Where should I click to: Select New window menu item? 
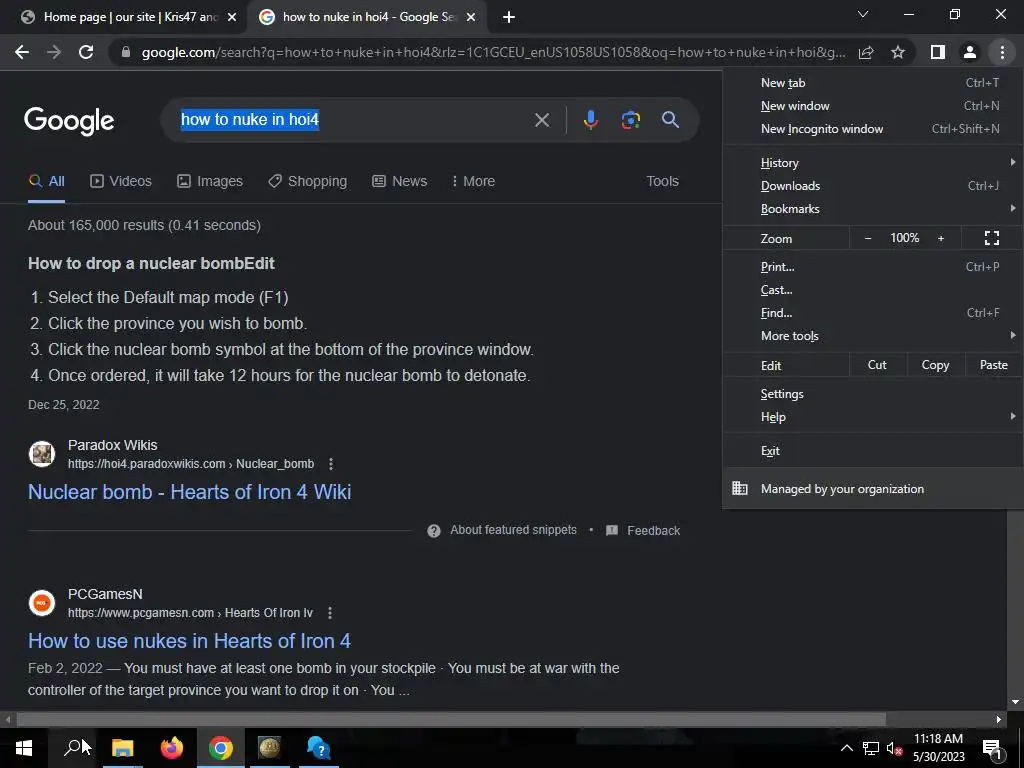pyautogui.click(x=872, y=106)
